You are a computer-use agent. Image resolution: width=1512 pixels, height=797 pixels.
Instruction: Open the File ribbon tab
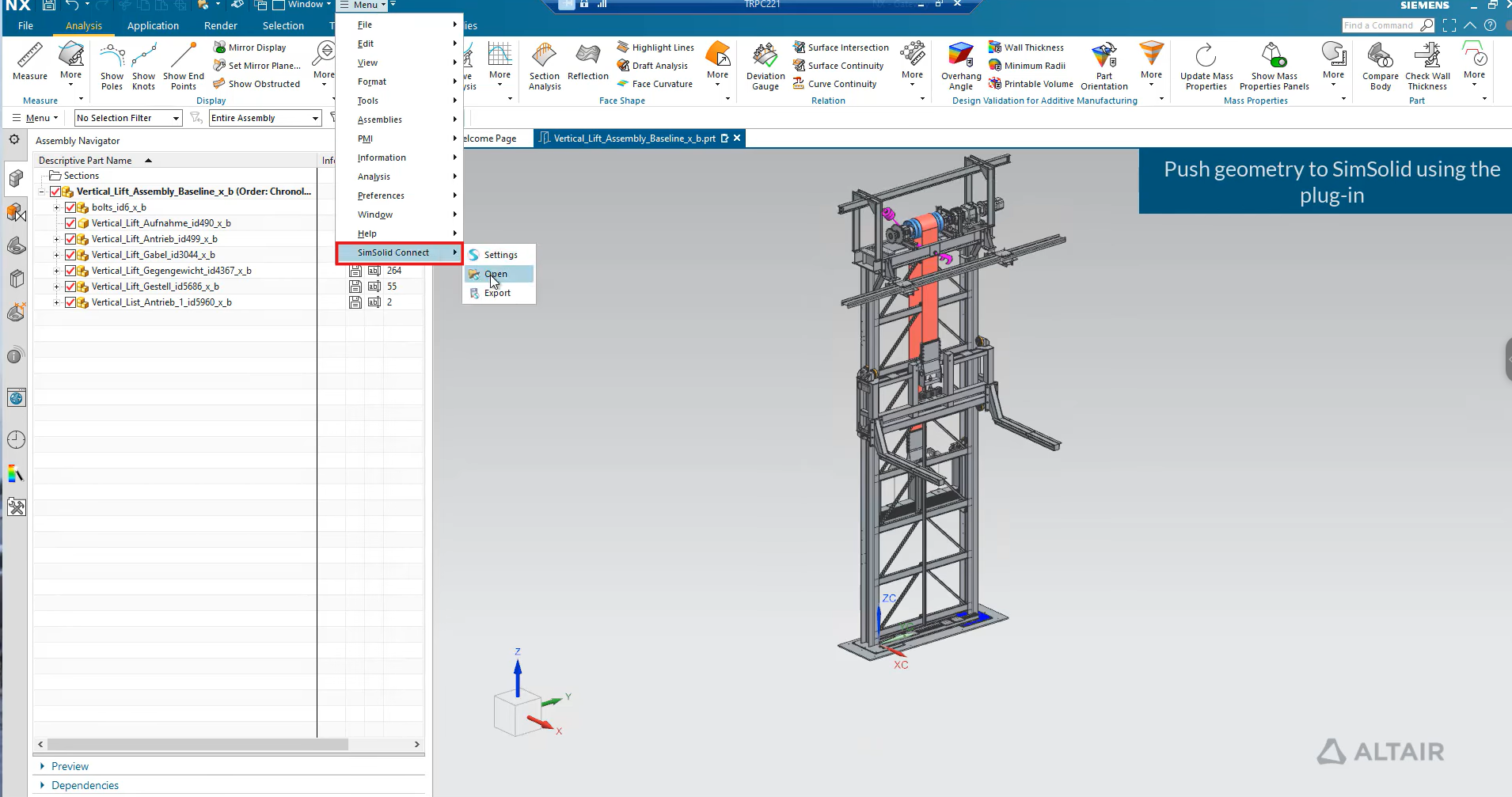coord(25,25)
